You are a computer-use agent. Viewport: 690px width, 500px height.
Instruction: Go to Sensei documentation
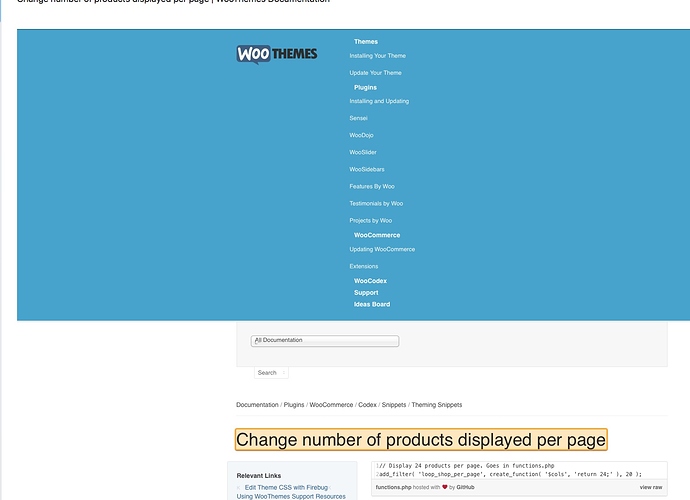(x=358, y=118)
